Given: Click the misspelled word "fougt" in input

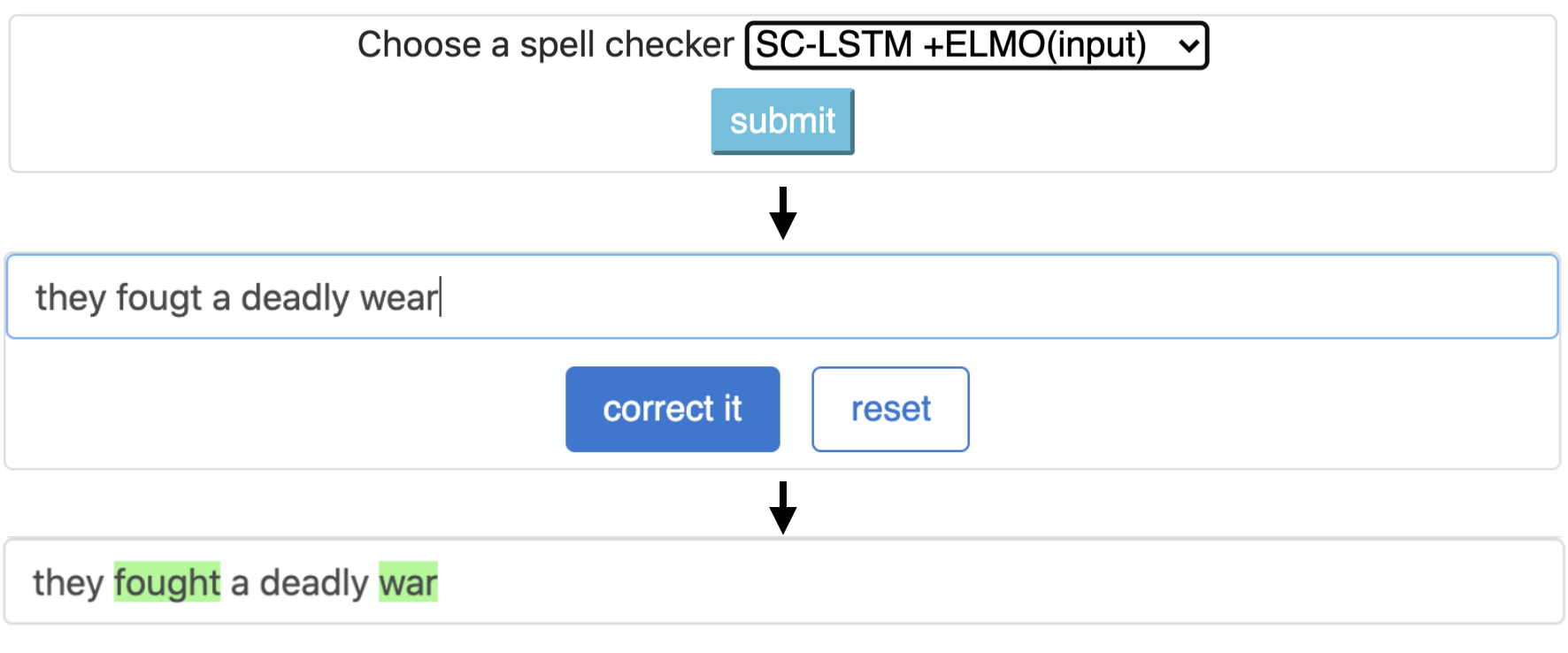Looking at the screenshot, I should [x=159, y=298].
